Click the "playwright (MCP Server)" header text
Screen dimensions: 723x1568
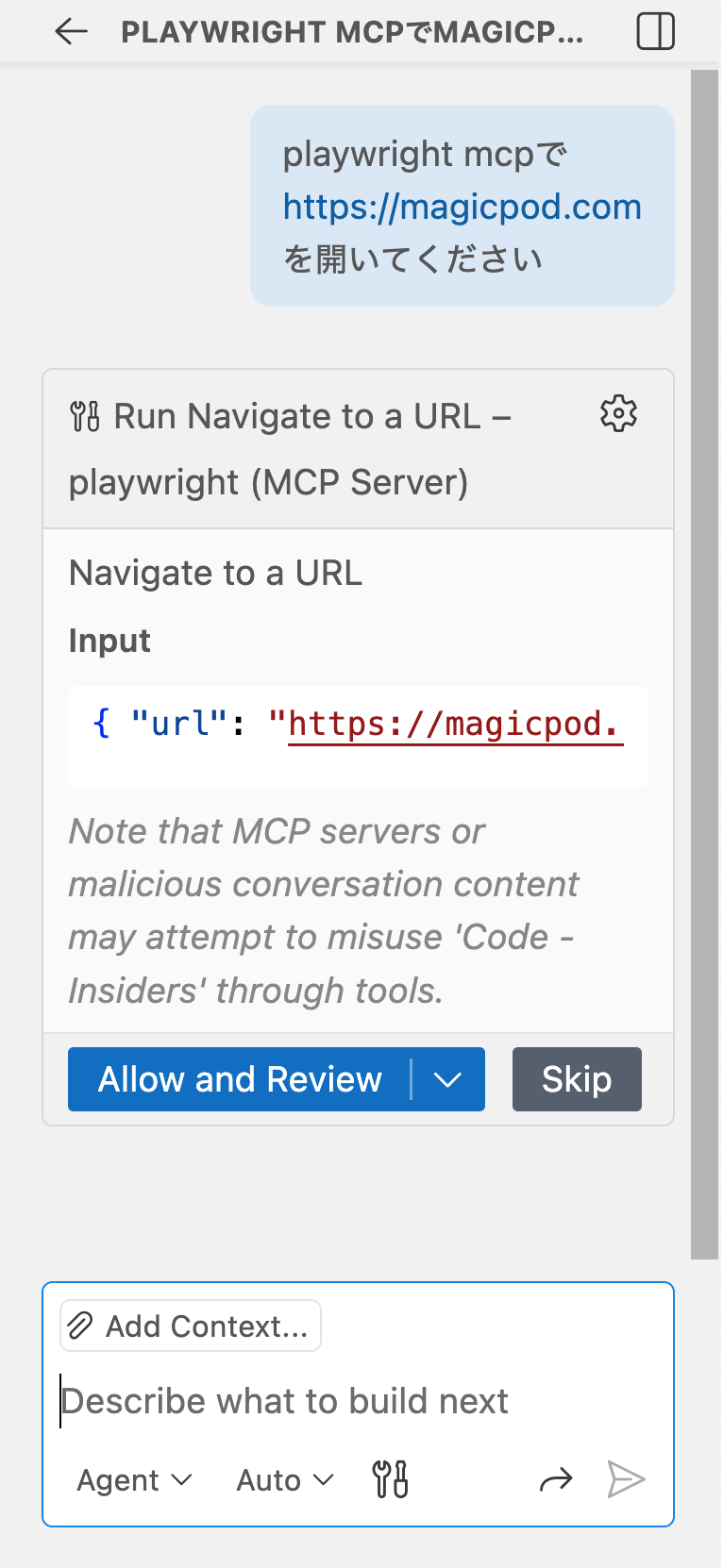(x=268, y=482)
